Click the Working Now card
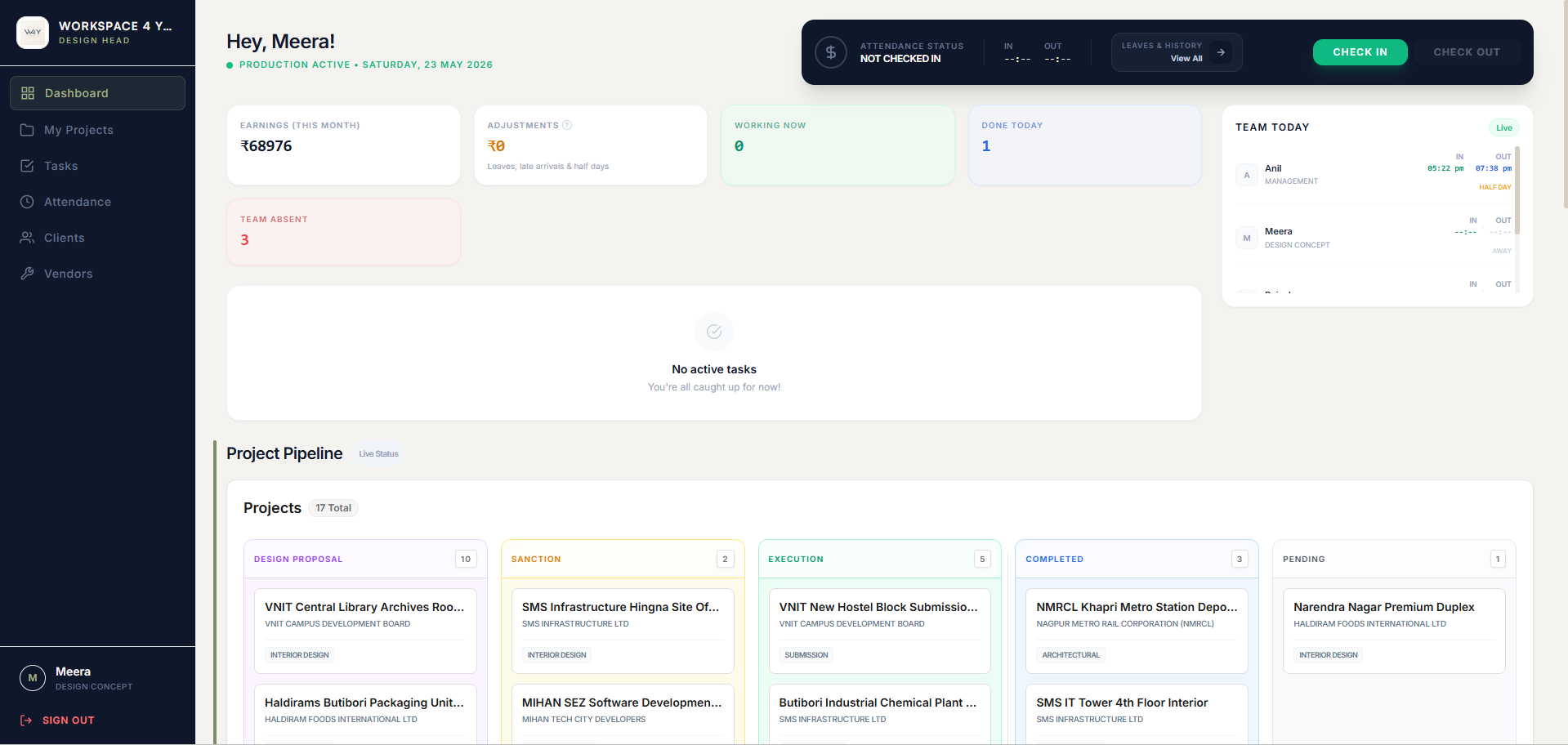The image size is (1568, 745). coord(838,145)
